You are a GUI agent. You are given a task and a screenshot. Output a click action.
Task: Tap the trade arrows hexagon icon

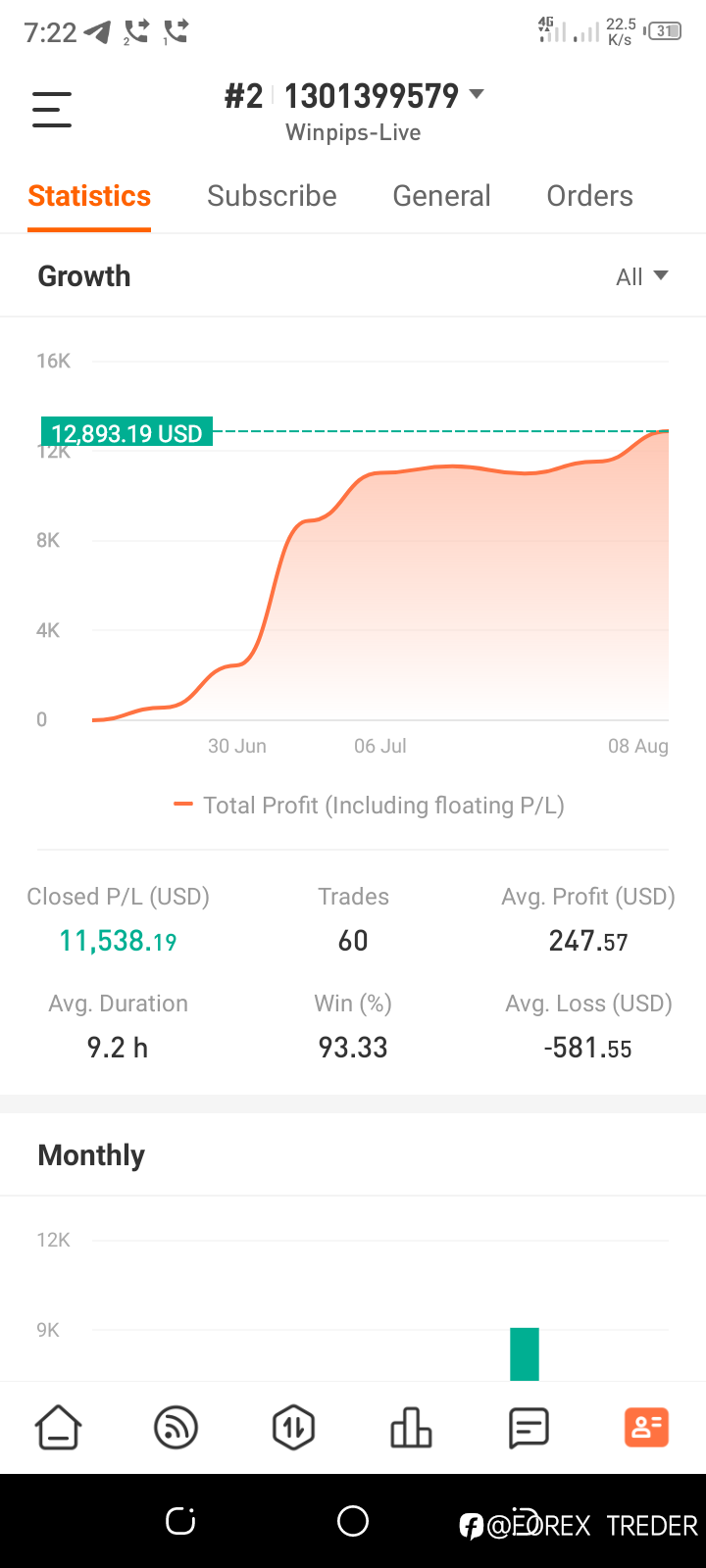point(293,1427)
